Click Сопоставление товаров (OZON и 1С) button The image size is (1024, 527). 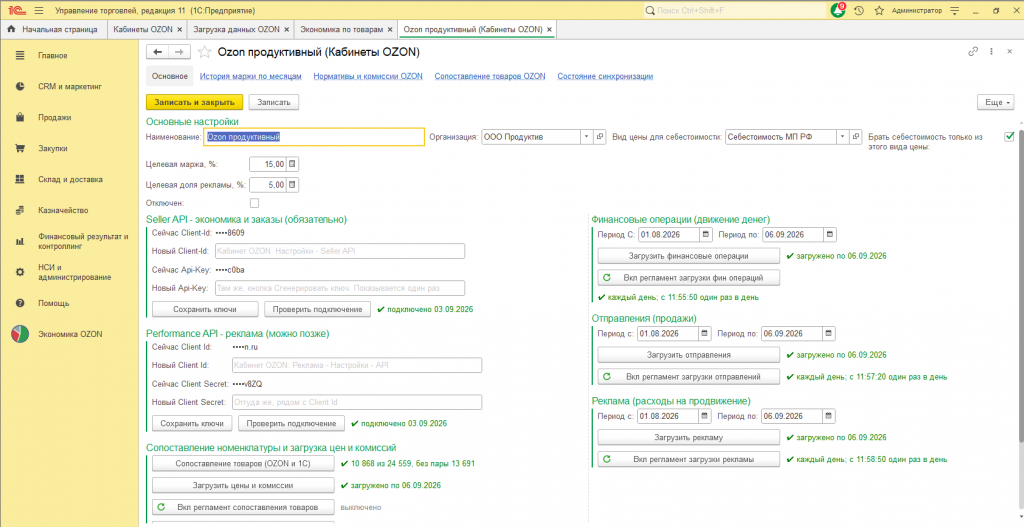coord(243,464)
